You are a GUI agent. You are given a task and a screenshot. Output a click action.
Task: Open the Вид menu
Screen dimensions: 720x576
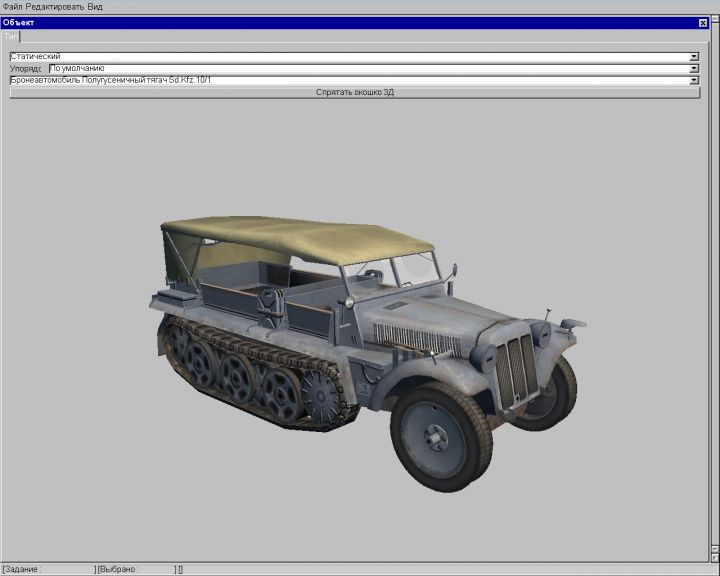[x=95, y=6]
